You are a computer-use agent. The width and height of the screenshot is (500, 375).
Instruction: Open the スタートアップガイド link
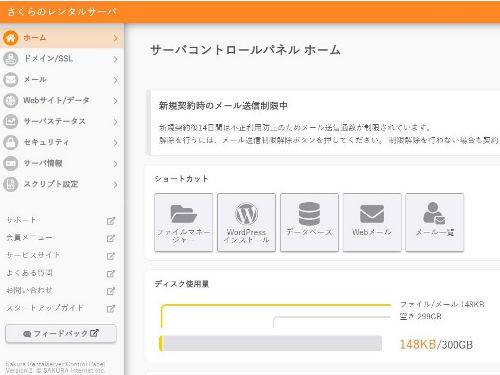pyautogui.click(x=45, y=308)
